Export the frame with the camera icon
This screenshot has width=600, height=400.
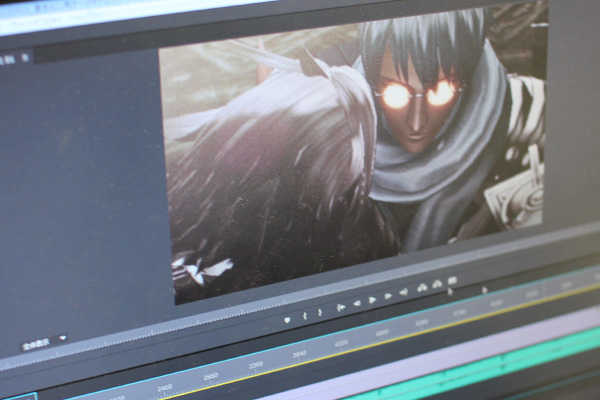click(x=452, y=281)
